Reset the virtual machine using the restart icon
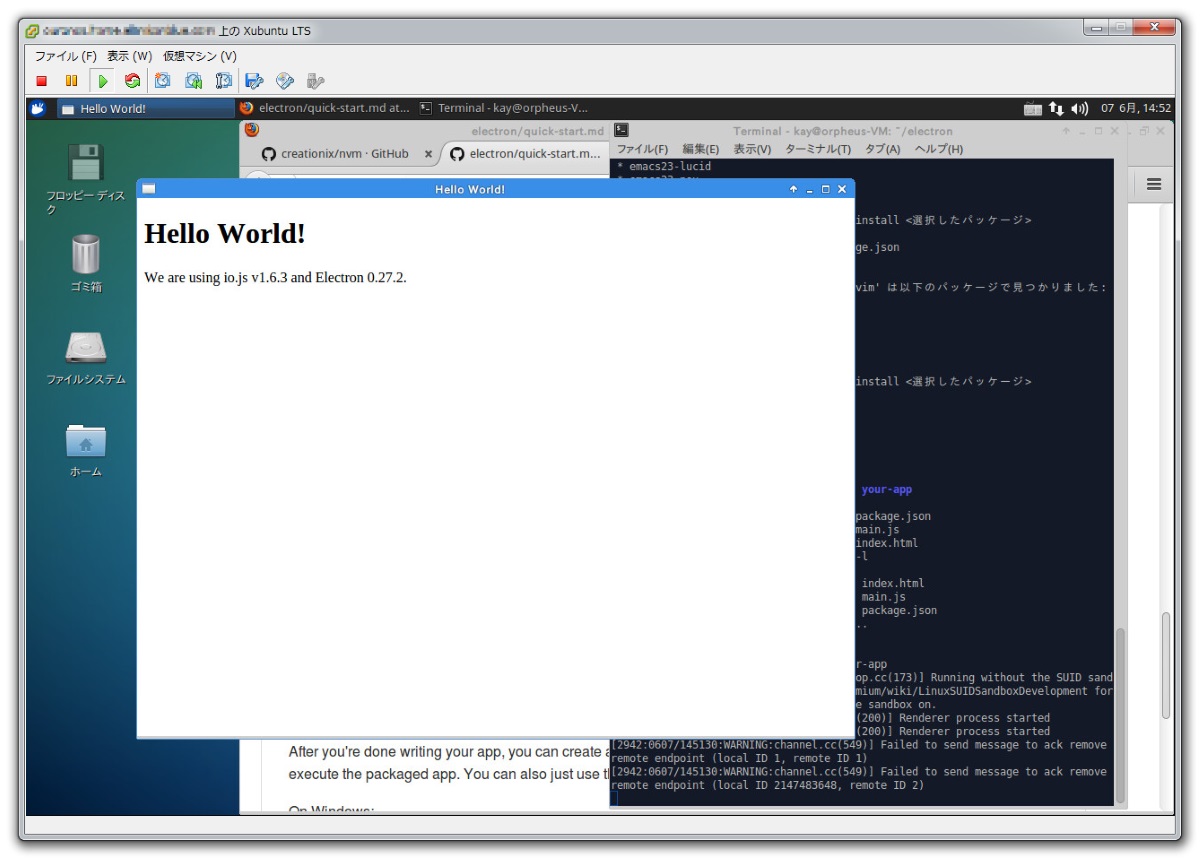 pyautogui.click(x=132, y=81)
